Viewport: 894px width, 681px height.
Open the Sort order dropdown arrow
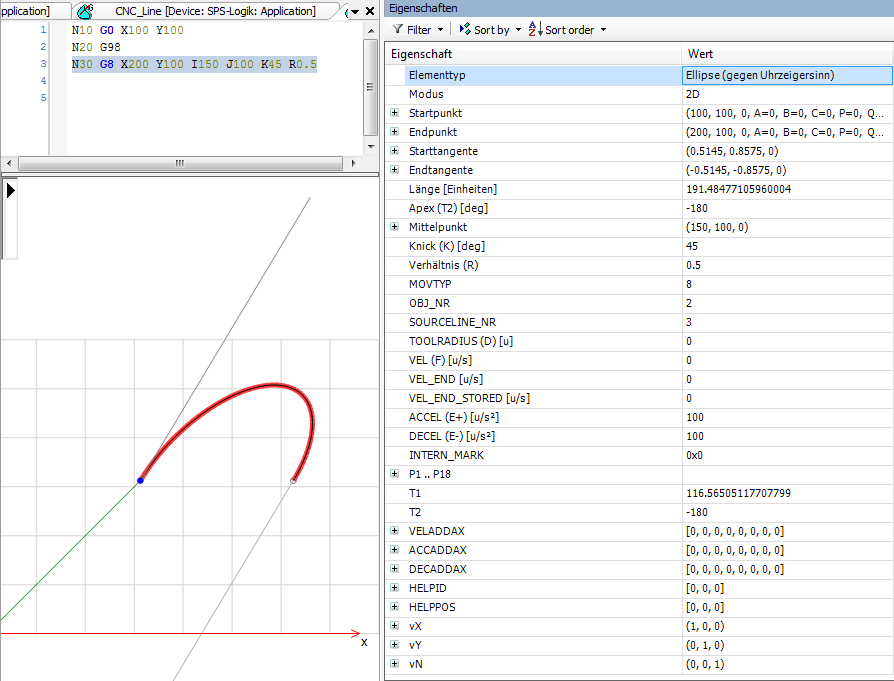tap(603, 30)
